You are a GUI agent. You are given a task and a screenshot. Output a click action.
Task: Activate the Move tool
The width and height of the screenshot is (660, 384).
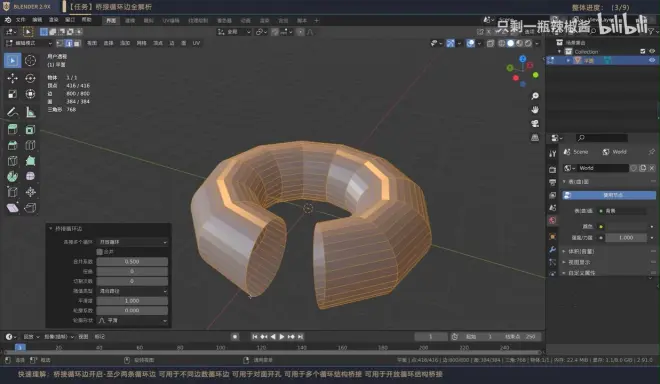coord(13,78)
